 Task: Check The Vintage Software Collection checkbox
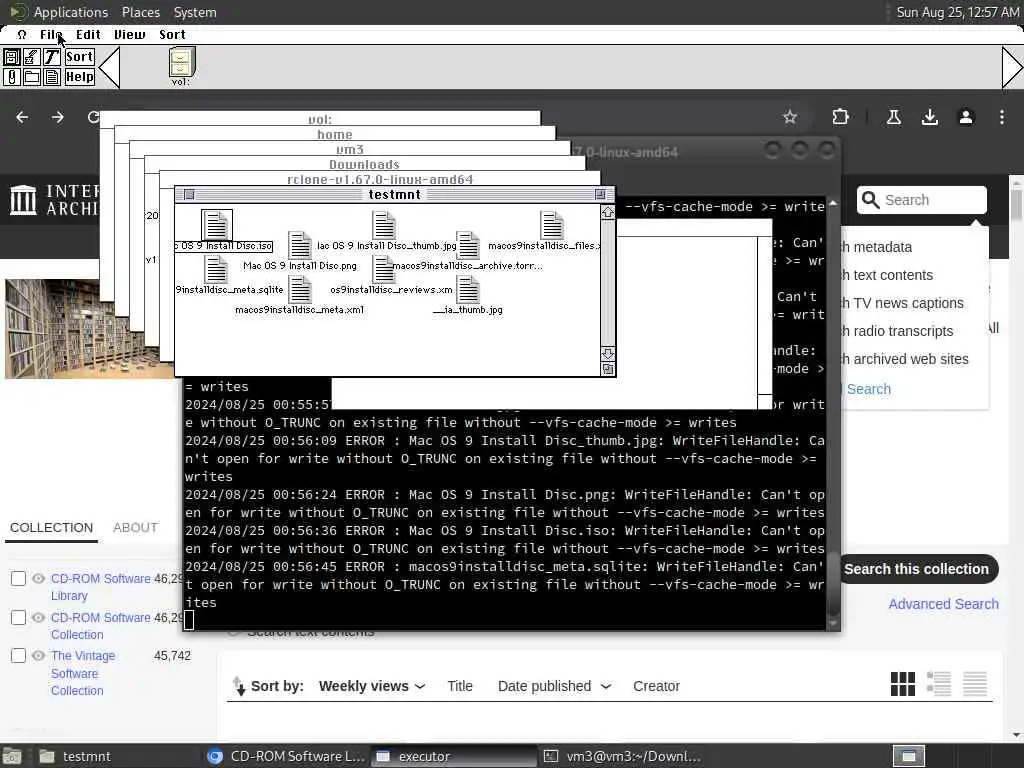[18, 656]
